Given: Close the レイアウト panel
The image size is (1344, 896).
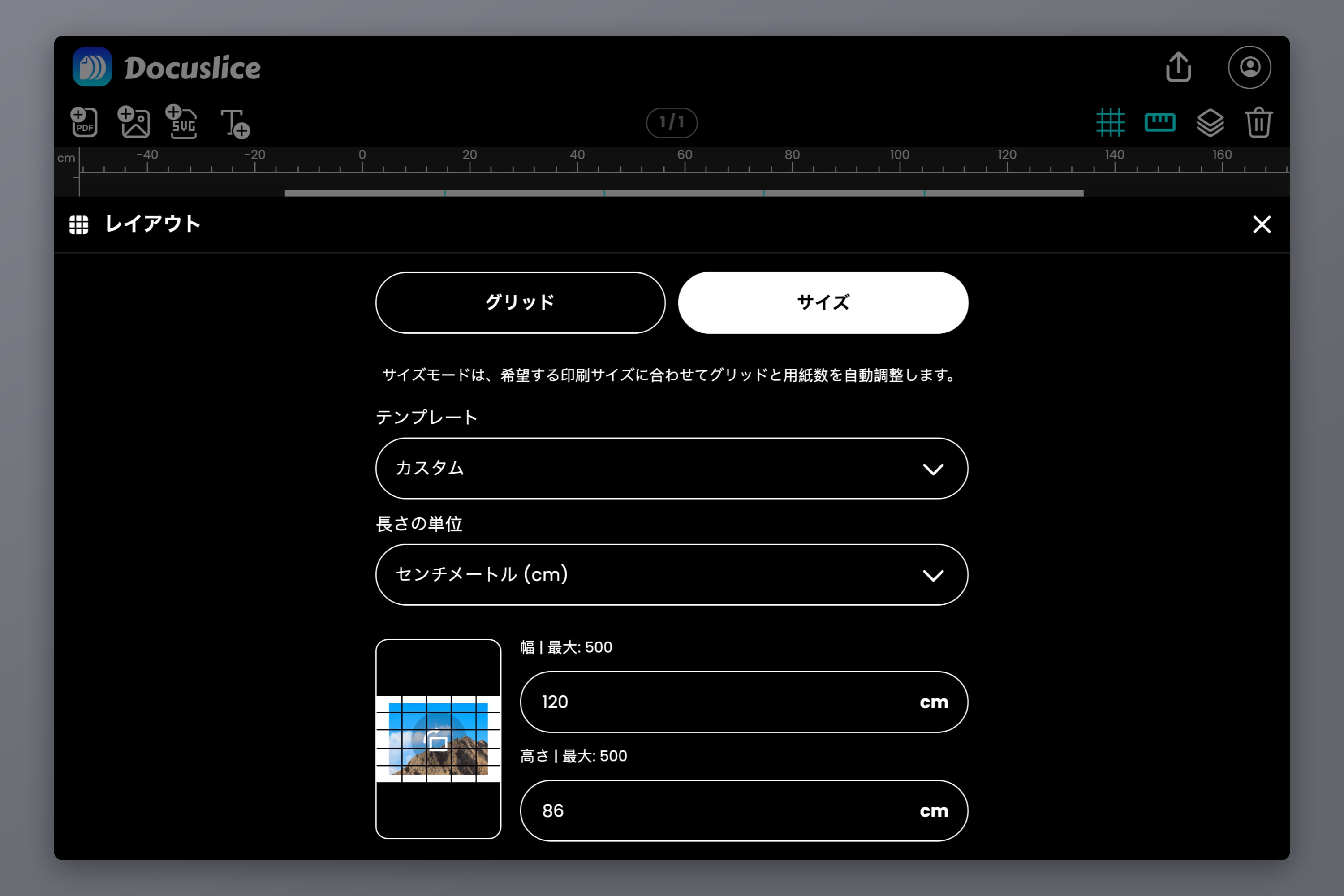Looking at the screenshot, I should [1262, 224].
